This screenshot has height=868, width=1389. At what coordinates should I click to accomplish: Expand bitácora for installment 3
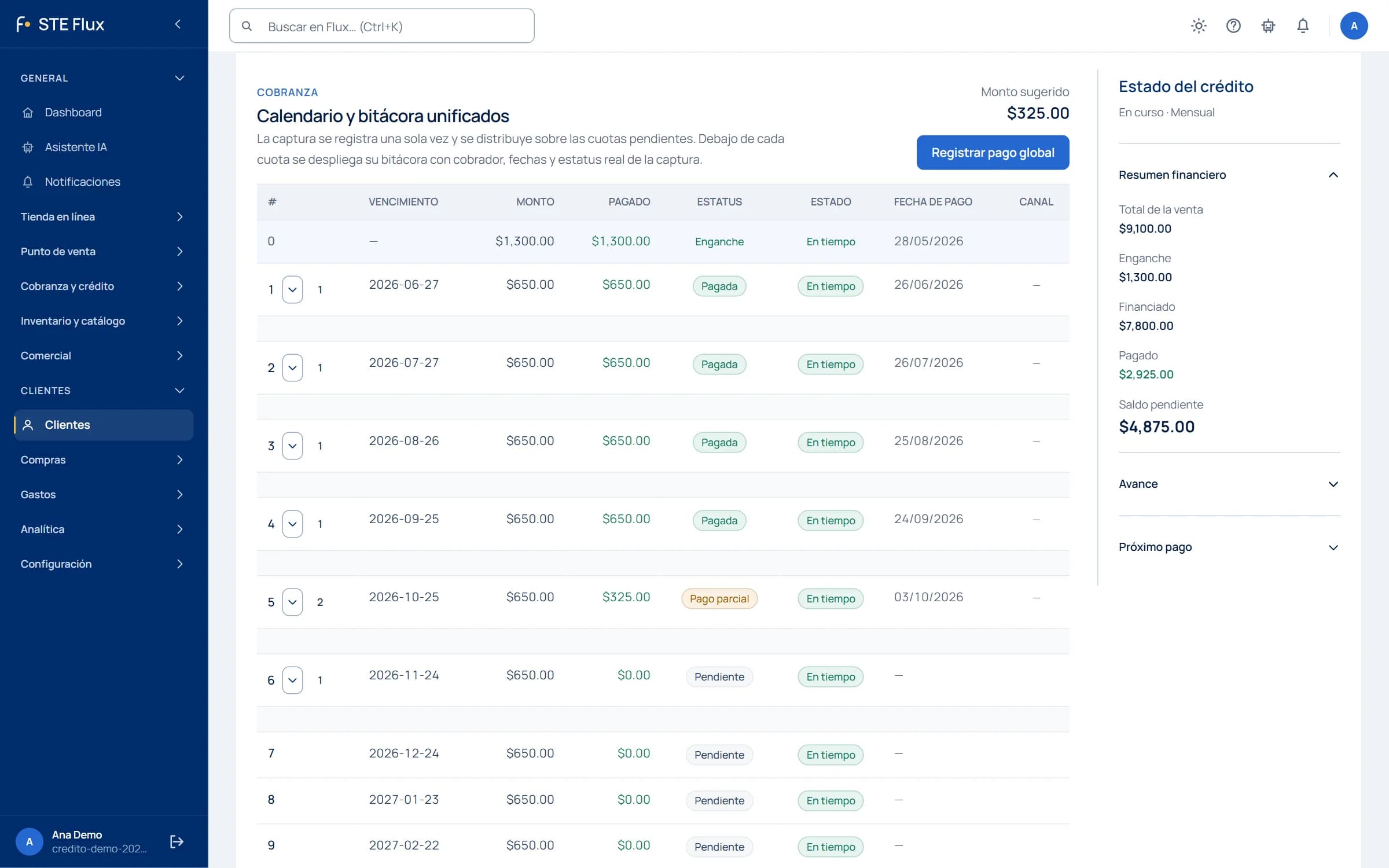[x=292, y=446]
